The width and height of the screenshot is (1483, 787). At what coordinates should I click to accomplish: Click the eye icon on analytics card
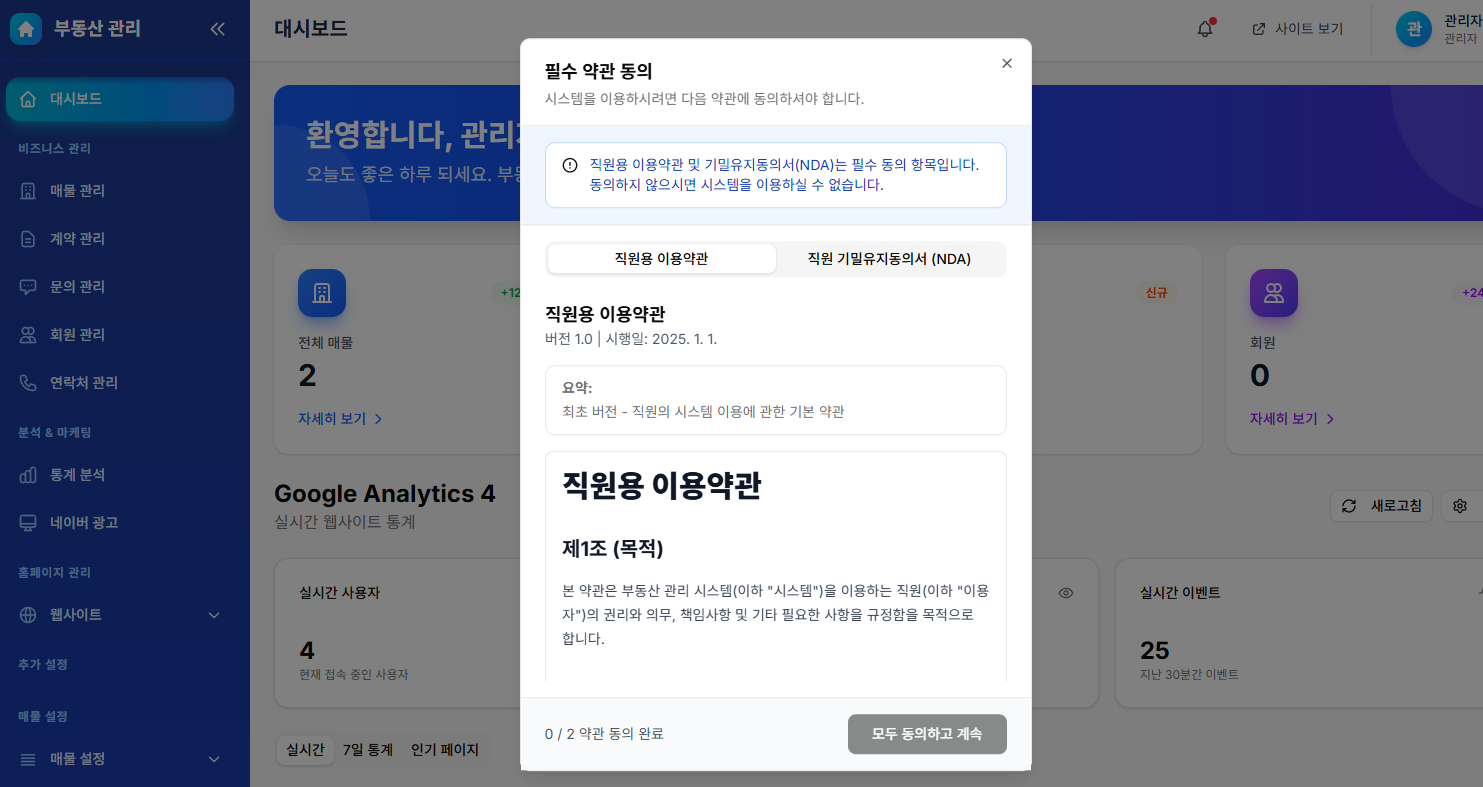(1066, 593)
